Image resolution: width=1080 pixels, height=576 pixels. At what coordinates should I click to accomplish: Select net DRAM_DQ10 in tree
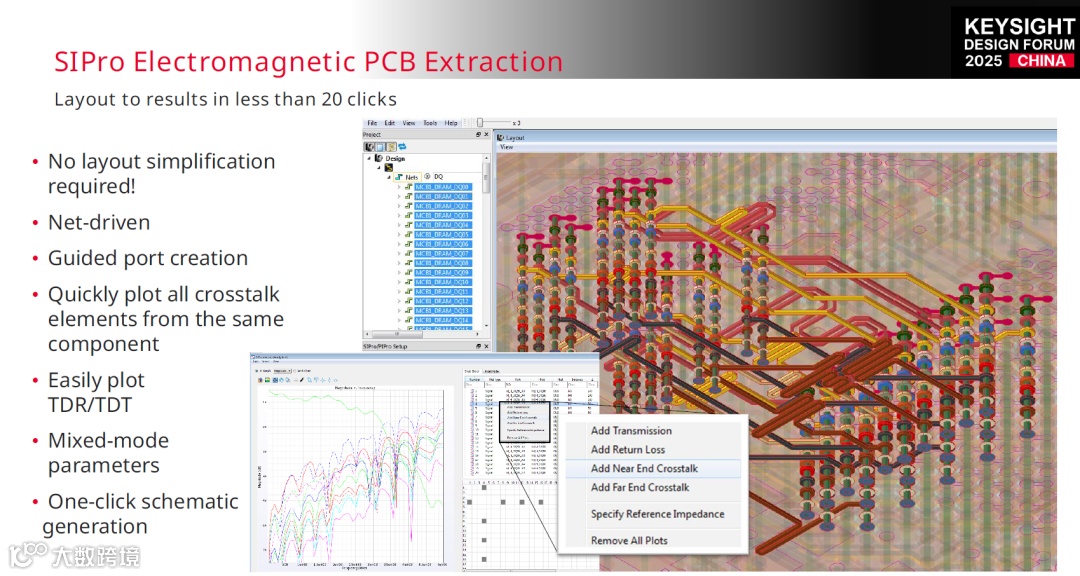443,282
